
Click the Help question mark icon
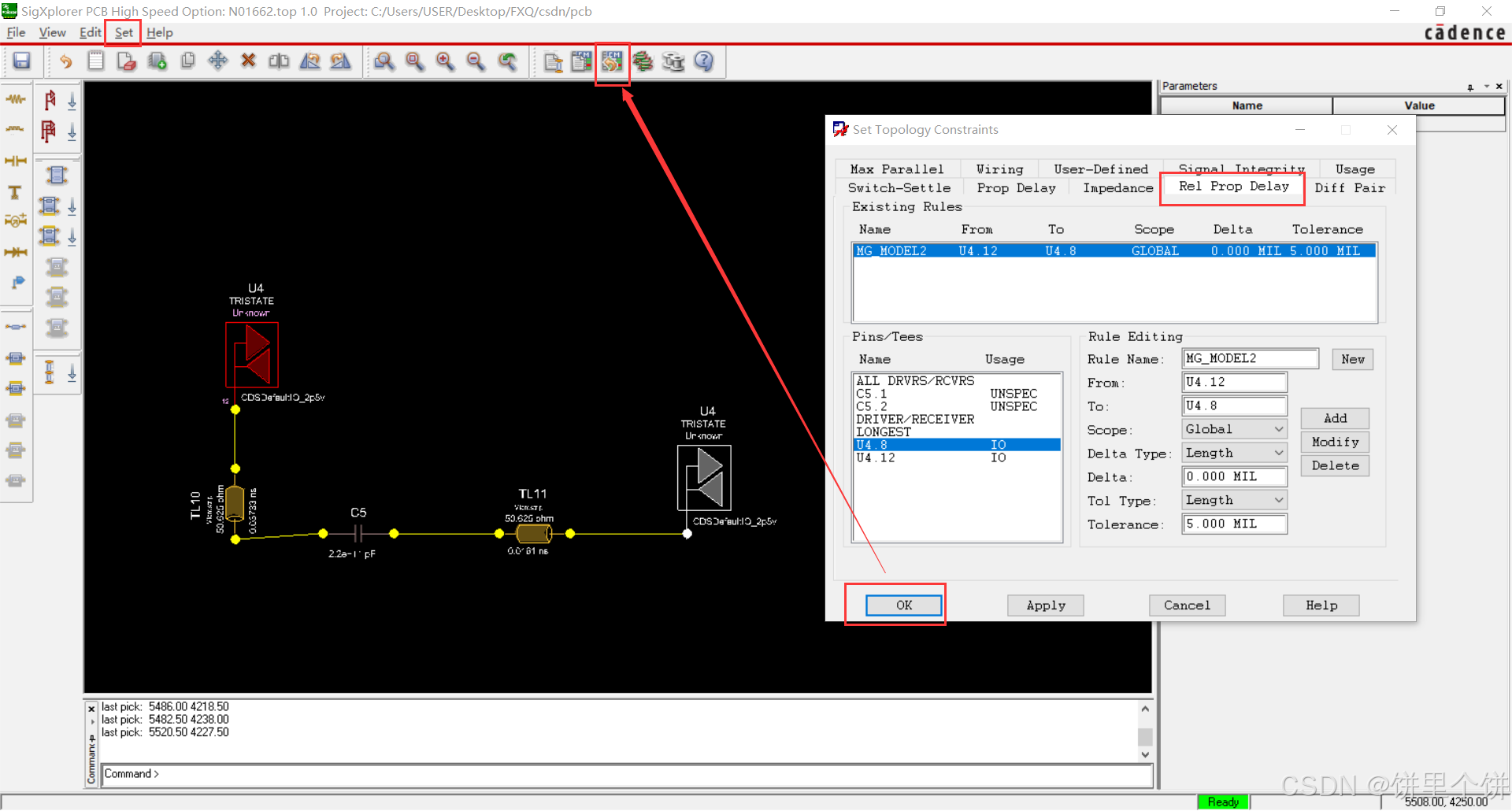(704, 61)
